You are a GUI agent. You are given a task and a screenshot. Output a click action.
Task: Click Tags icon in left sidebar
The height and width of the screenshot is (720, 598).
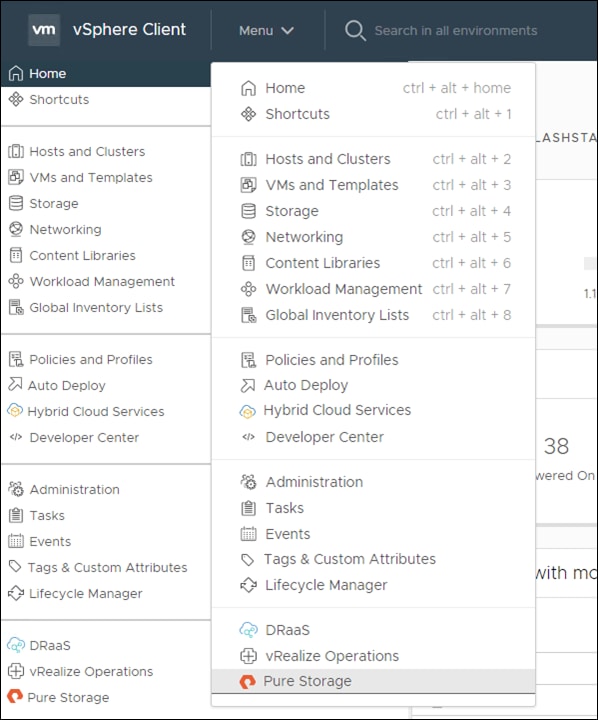pyautogui.click(x=15, y=567)
